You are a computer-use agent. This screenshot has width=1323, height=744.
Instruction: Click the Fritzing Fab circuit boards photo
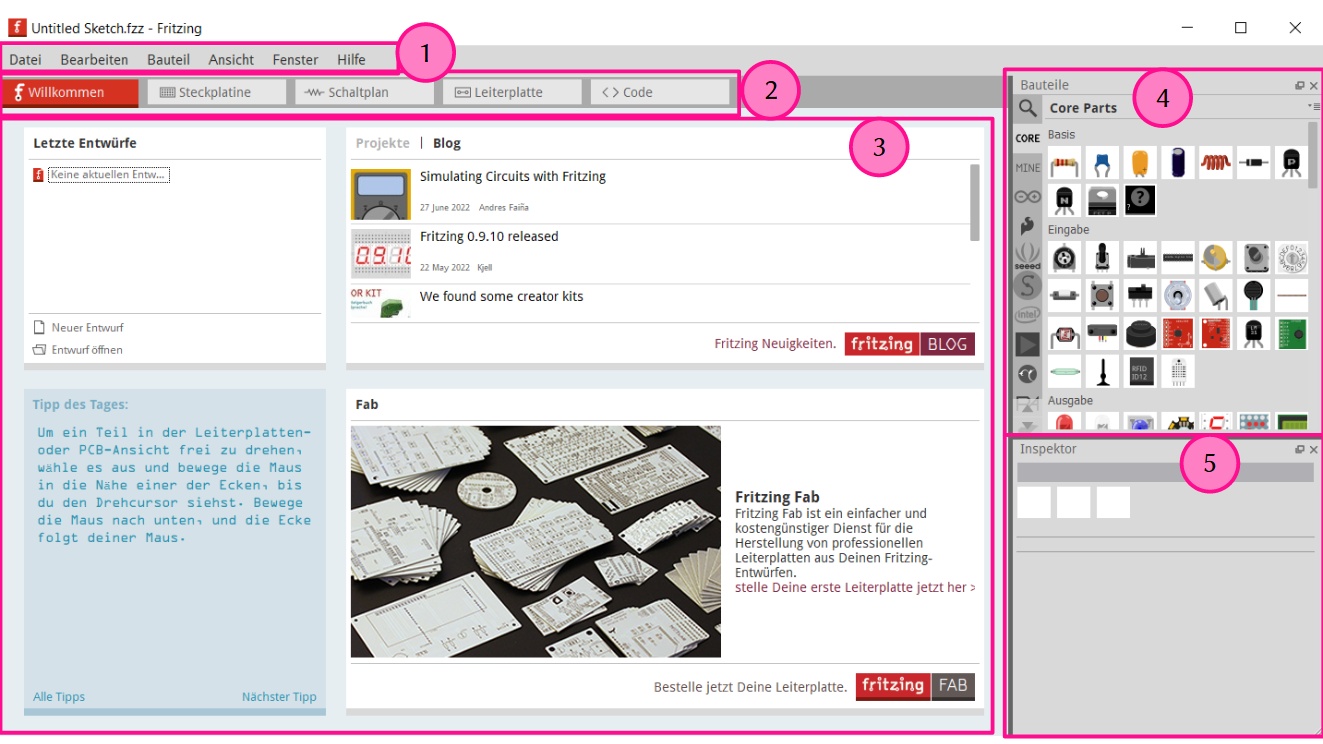(536, 542)
